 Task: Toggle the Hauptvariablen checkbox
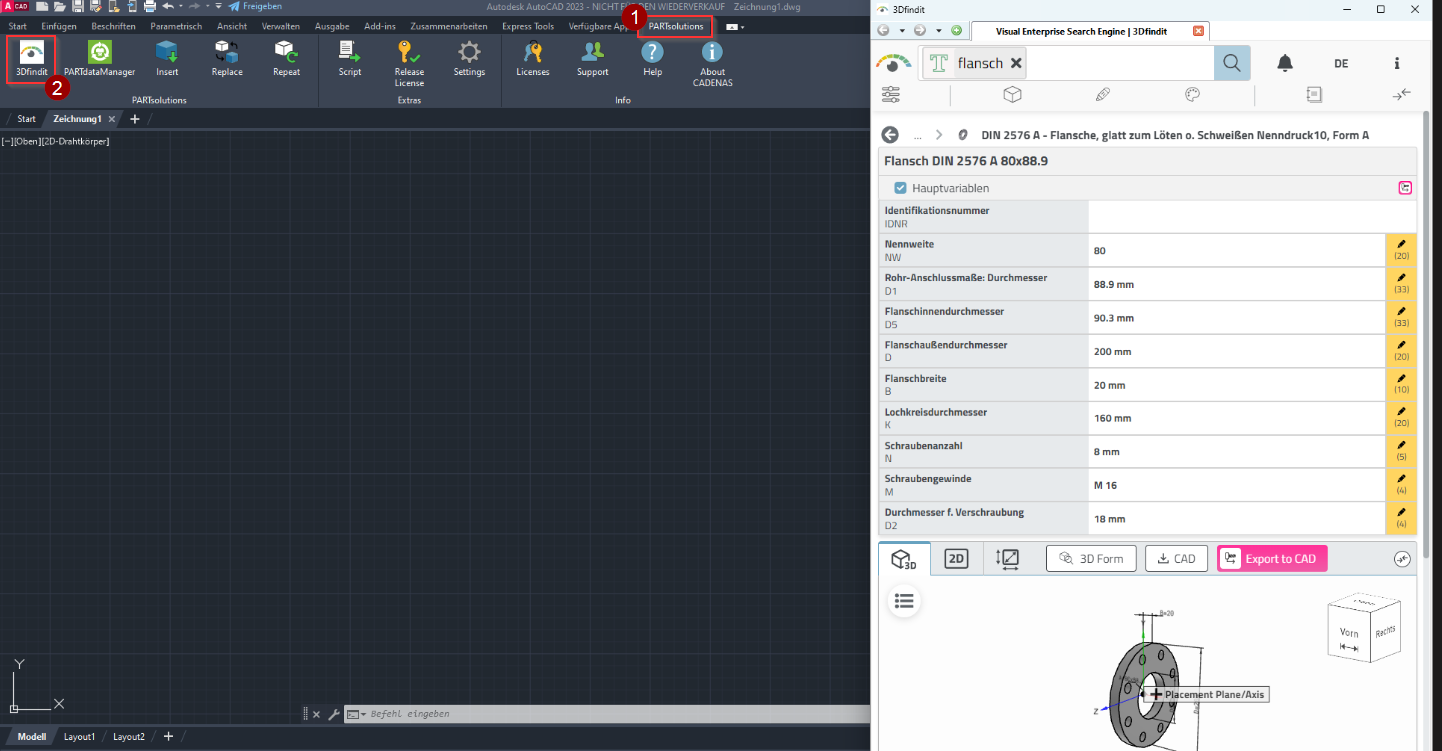coord(900,188)
